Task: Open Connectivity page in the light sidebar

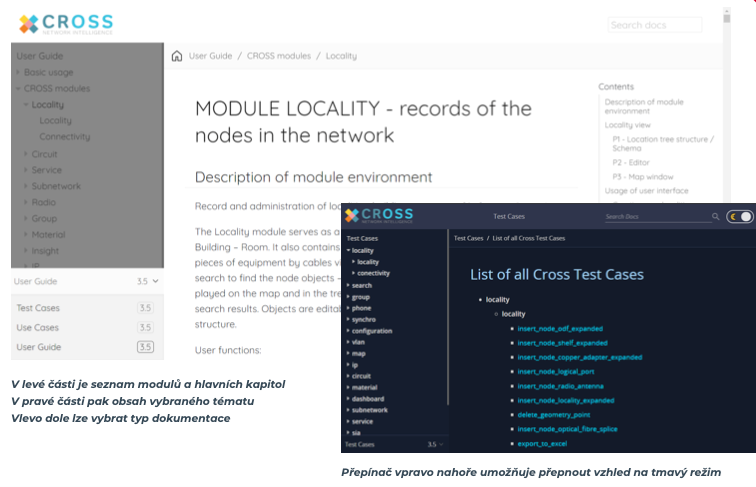Action: (65, 137)
